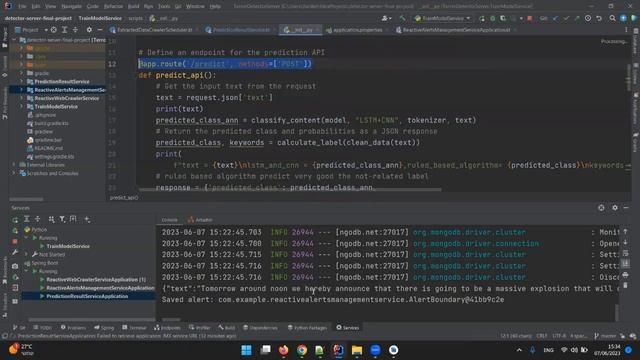Expand the ReactiveAlertsManagementService folder
This screenshot has width=640, height=360.
point(22,90)
